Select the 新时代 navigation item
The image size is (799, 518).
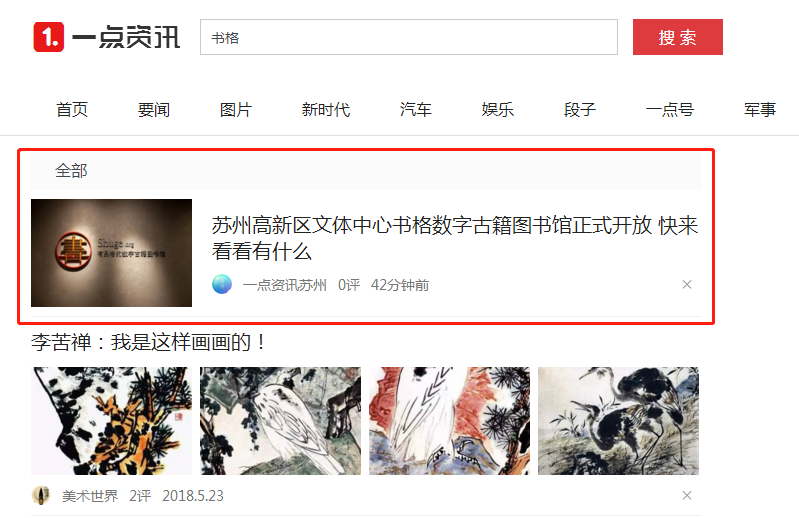326,110
